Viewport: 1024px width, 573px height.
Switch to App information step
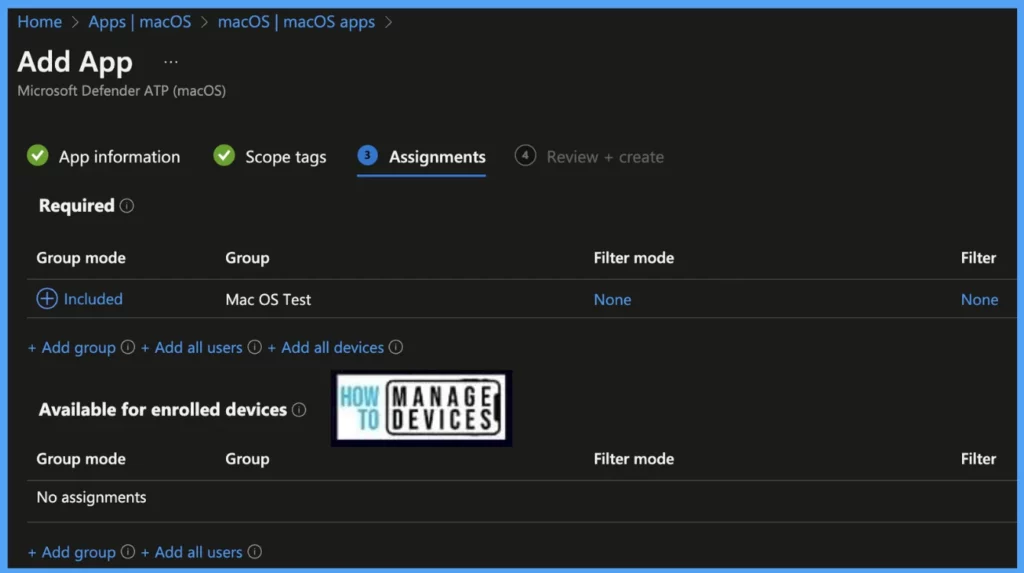tap(120, 157)
